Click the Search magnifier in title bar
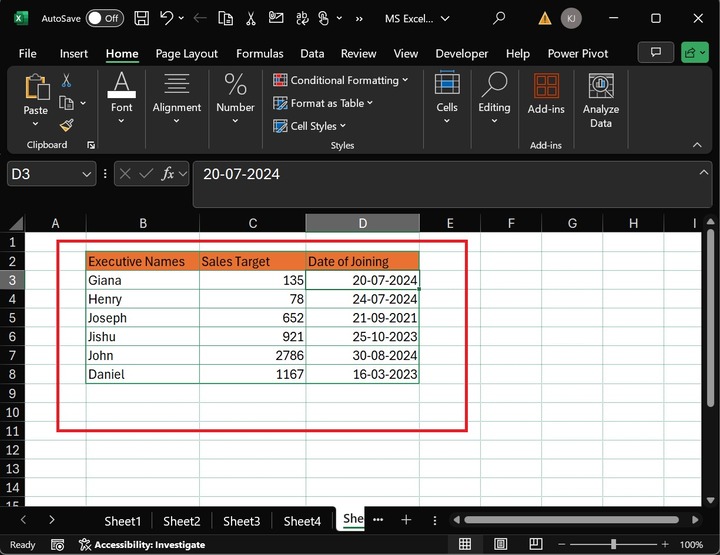 tap(499, 18)
